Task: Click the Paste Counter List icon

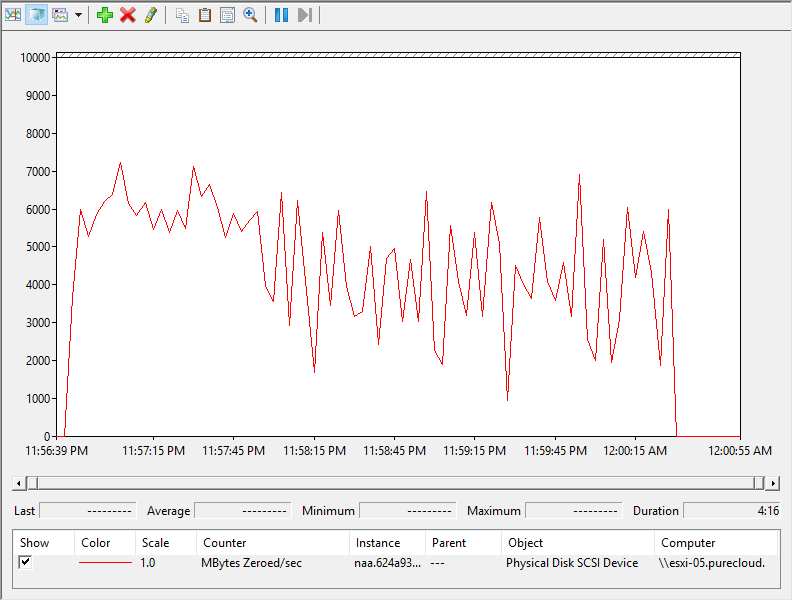Action: (x=205, y=15)
